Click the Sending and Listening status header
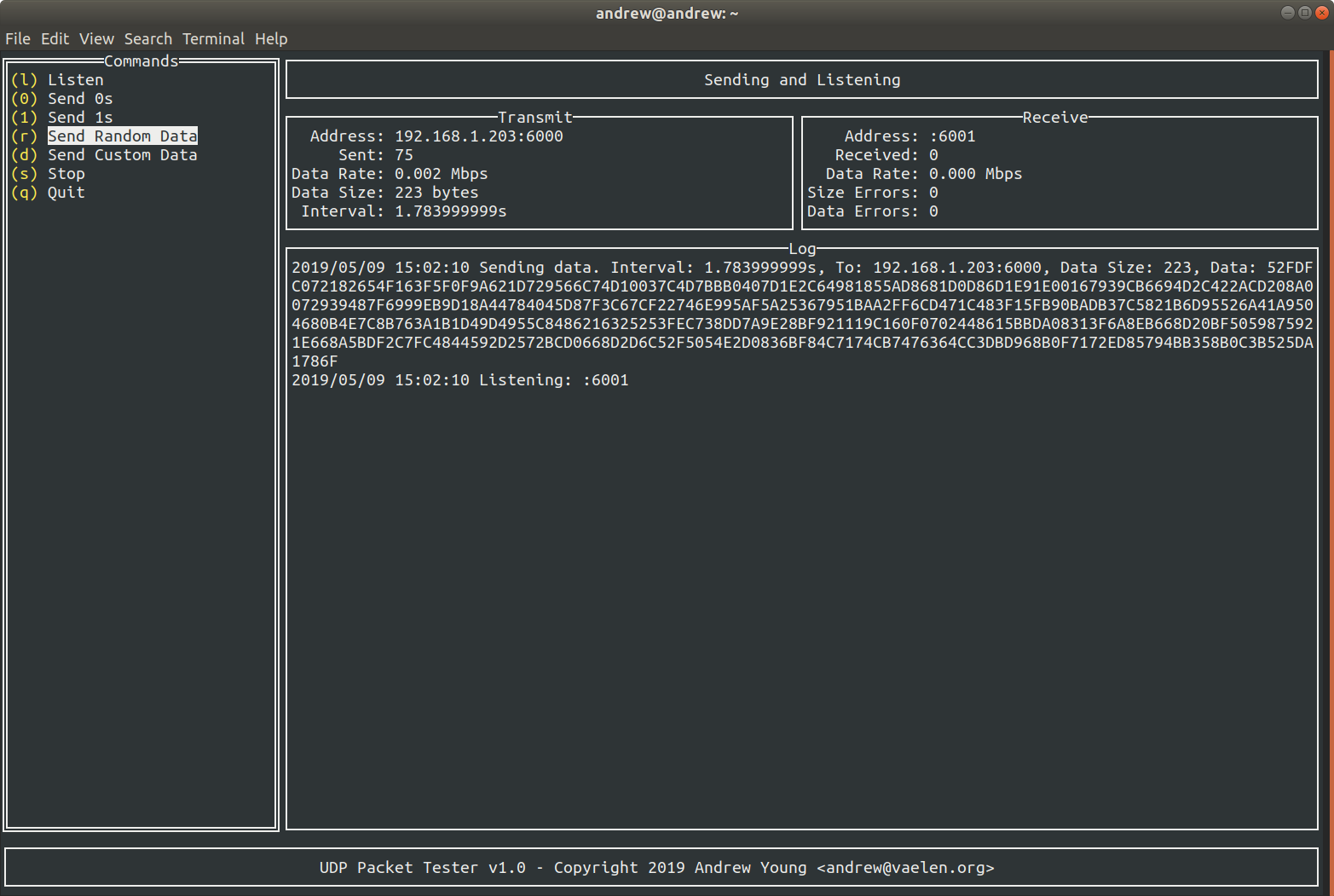The height and width of the screenshot is (896, 1334). tap(802, 79)
